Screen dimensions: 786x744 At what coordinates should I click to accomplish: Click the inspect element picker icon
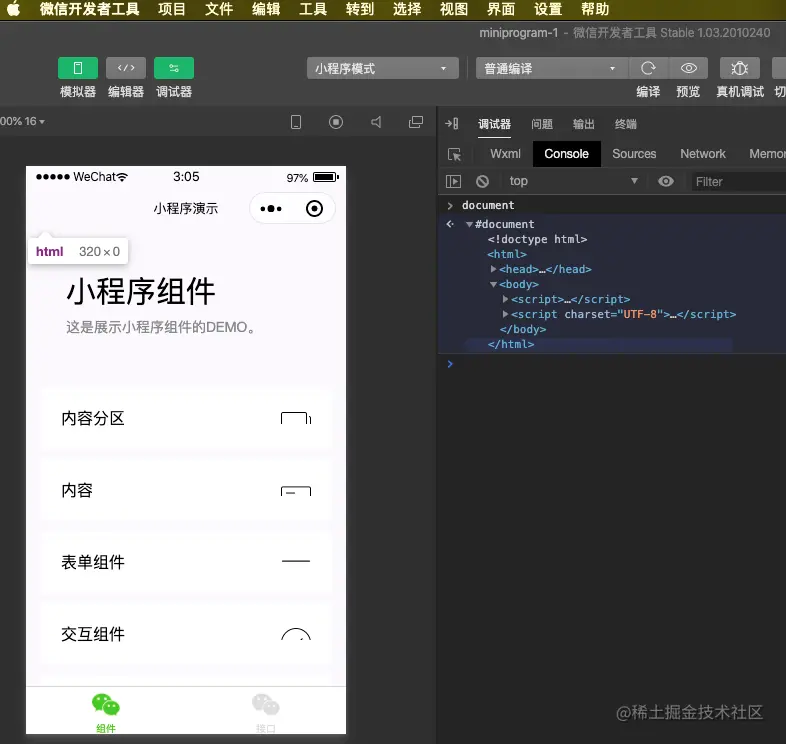(455, 154)
